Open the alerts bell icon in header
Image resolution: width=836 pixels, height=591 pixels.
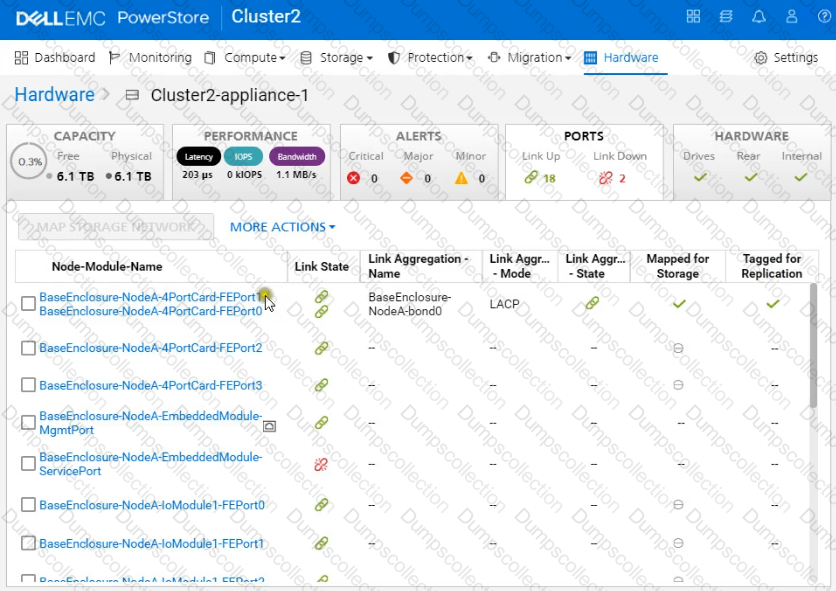click(759, 17)
